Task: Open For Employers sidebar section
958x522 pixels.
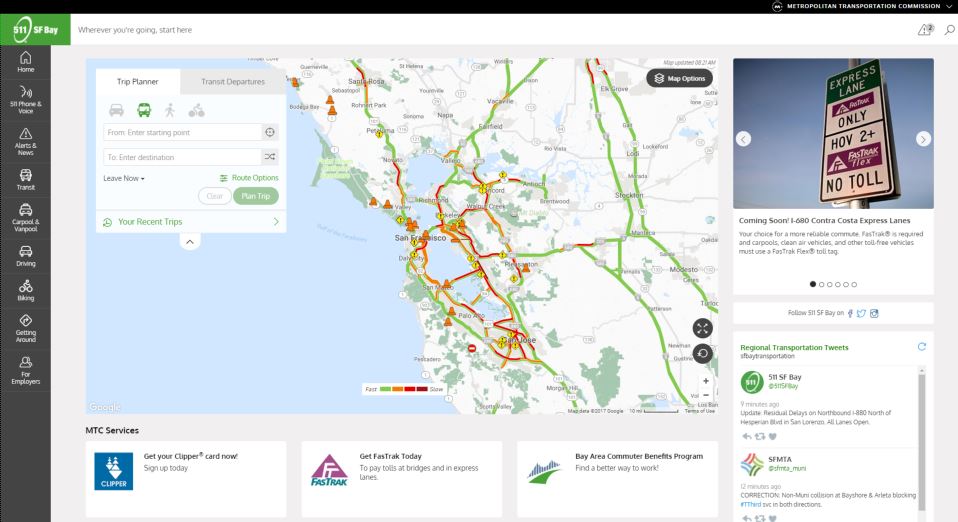Action: click(25, 370)
